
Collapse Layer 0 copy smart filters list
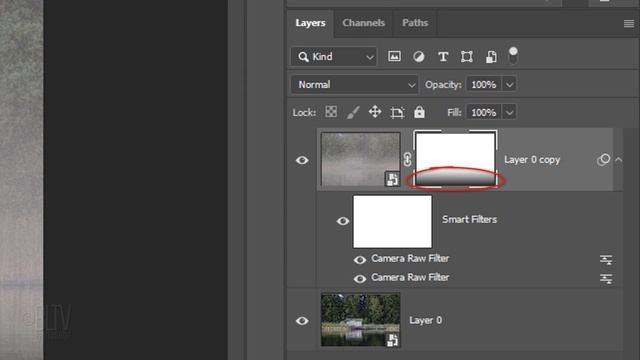[x=618, y=160]
